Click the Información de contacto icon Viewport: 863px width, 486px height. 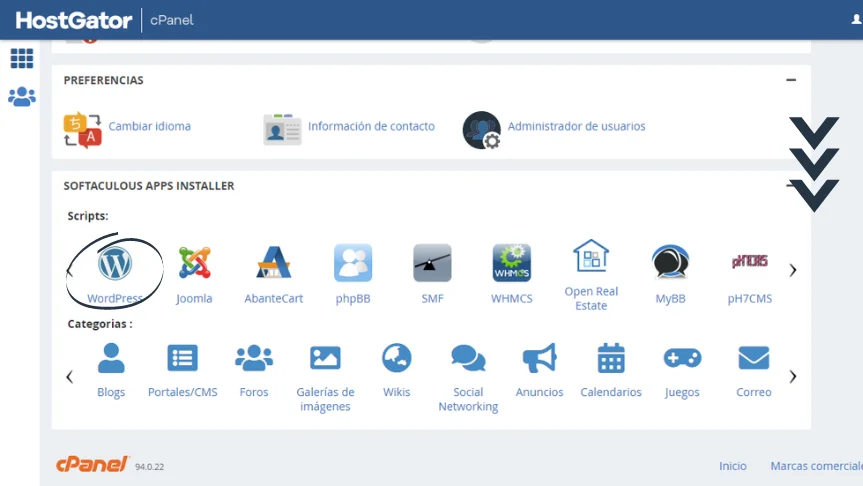coord(282,130)
